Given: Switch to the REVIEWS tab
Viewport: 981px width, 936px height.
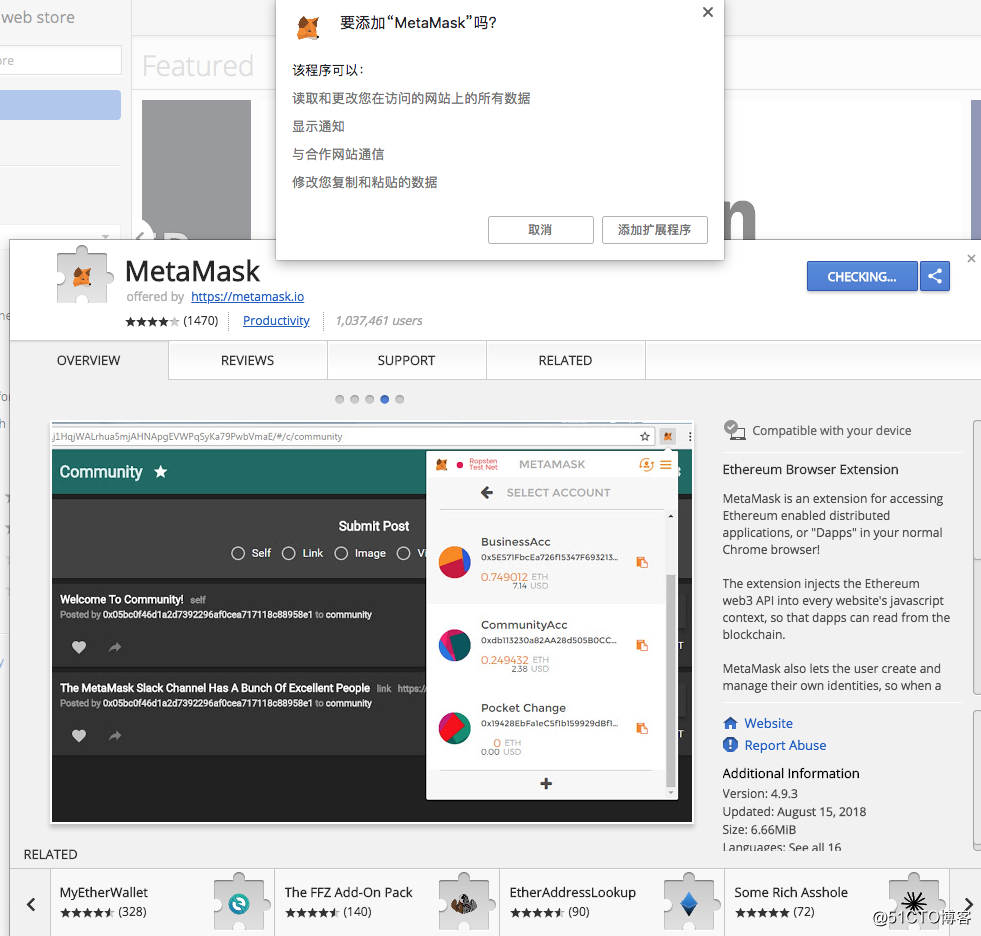Looking at the screenshot, I should [x=247, y=360].
